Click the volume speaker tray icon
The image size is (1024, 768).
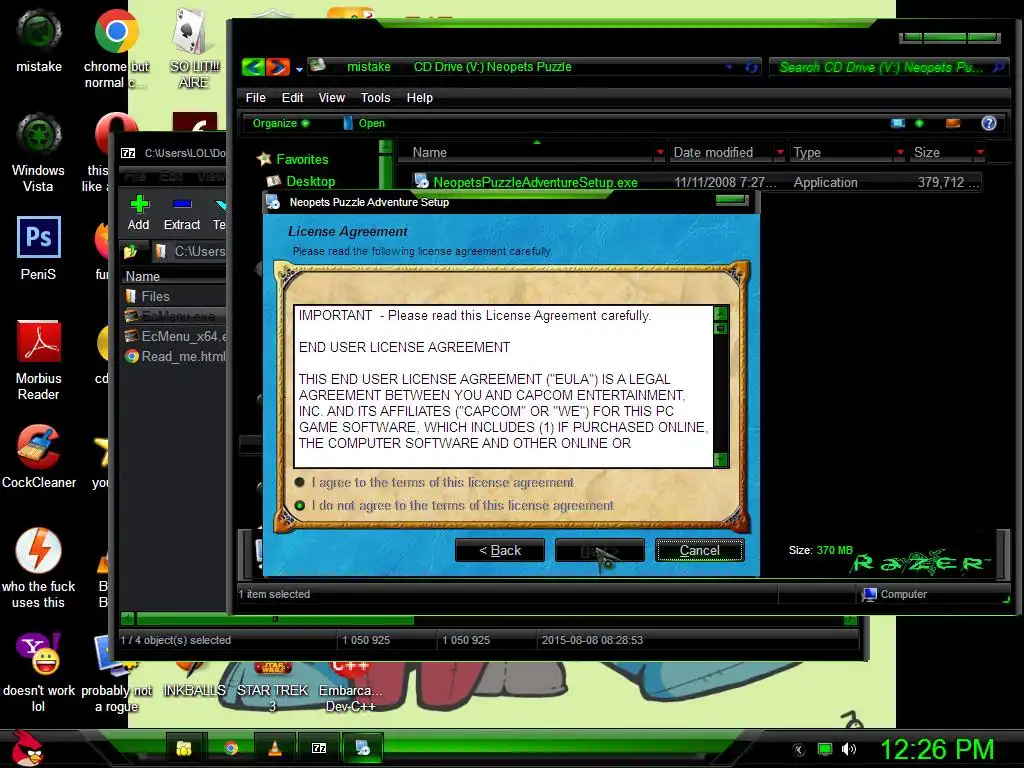click(x=849, y=749)
